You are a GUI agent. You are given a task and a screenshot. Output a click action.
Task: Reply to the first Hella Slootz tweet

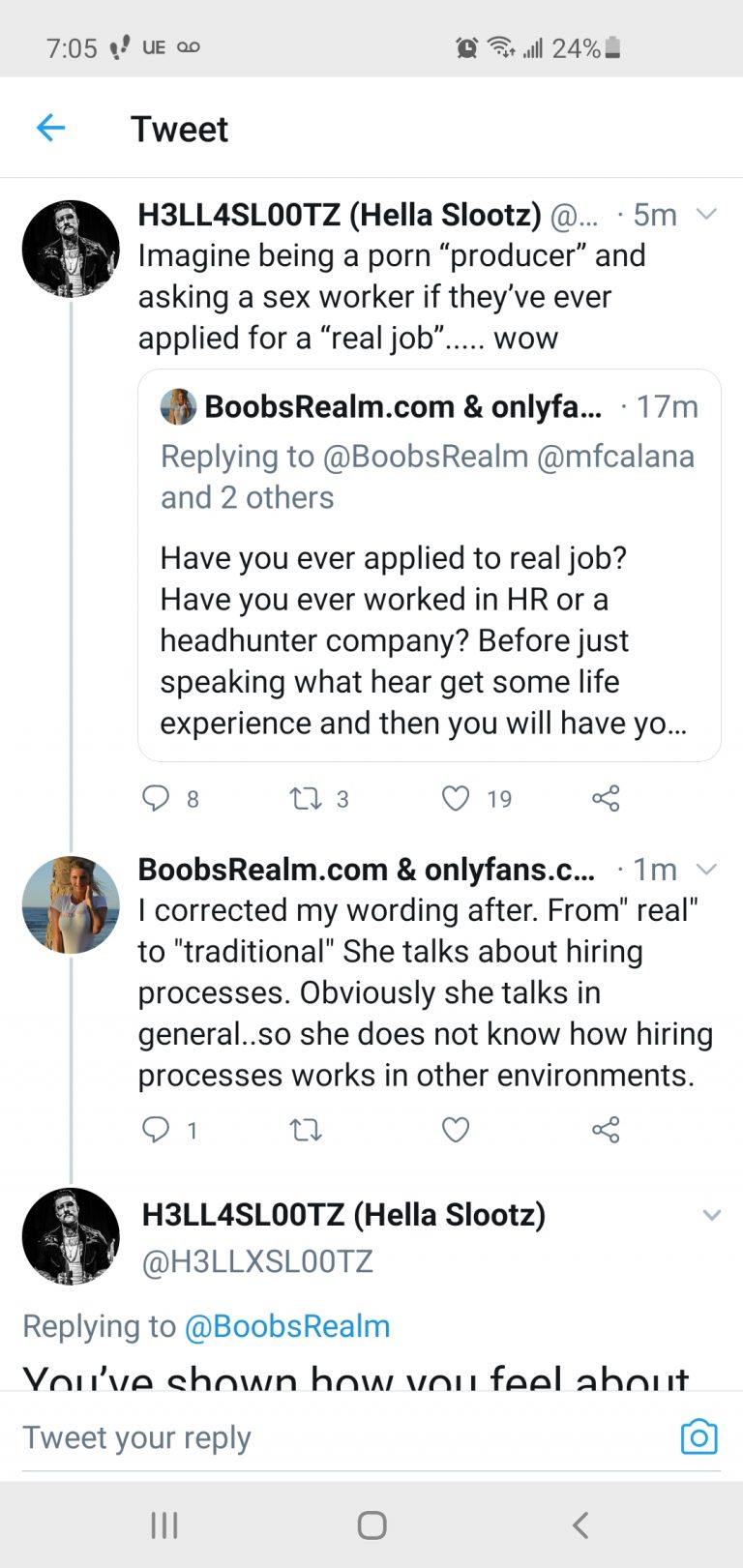click(x=156, y=798)
